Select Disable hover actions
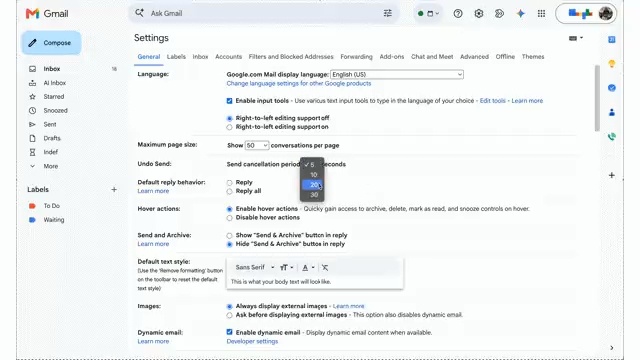Viewport: 640px width, 360px height. [229, 218]
